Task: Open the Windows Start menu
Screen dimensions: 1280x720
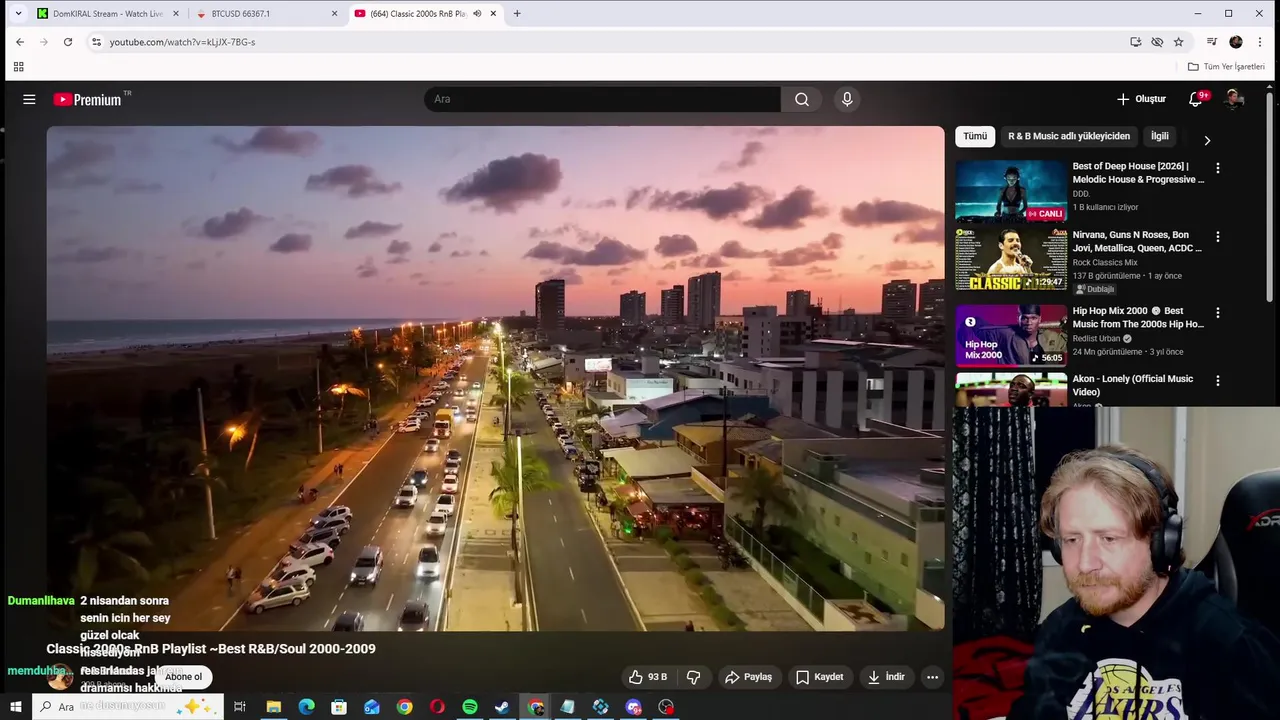Action: coord(16,707)
